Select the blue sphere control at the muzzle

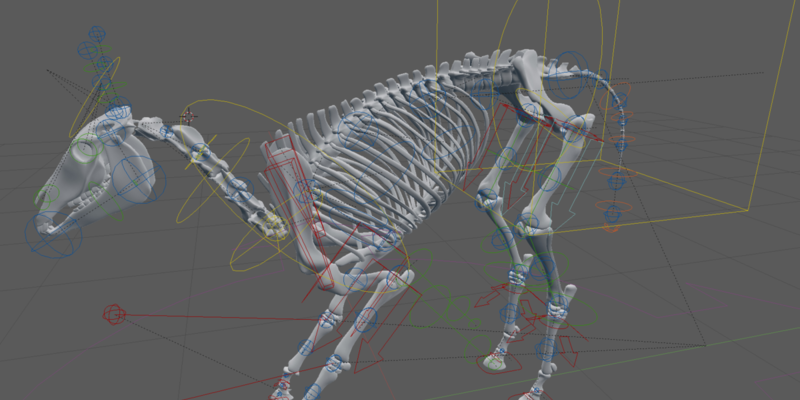tap(54, 235)
